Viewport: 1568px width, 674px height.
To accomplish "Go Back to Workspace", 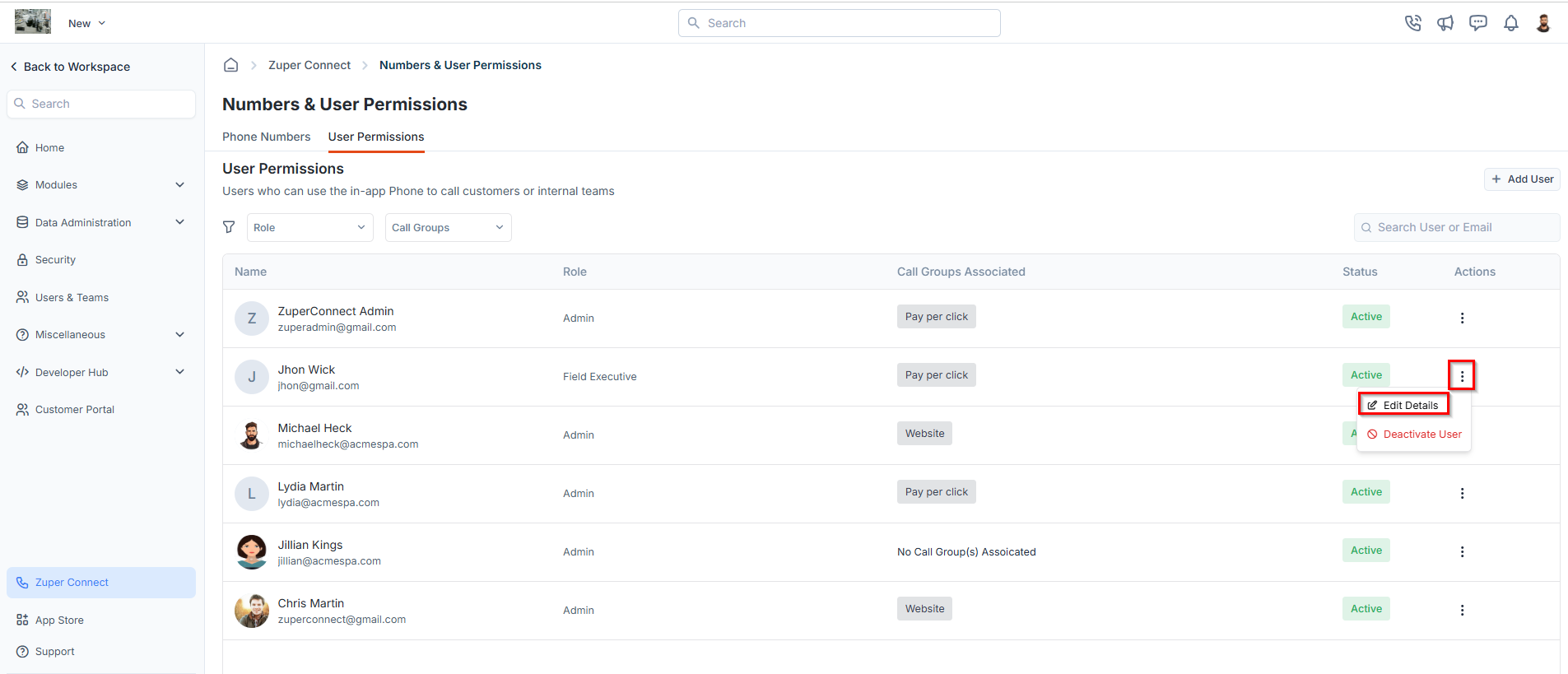I will point(70,67).
